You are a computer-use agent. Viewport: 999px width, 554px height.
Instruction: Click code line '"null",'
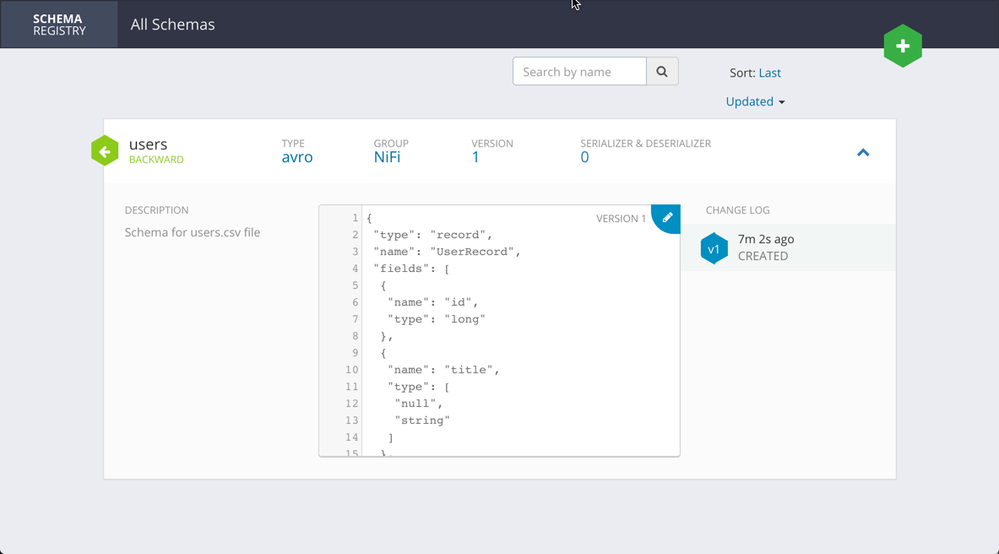coord(419,403)
